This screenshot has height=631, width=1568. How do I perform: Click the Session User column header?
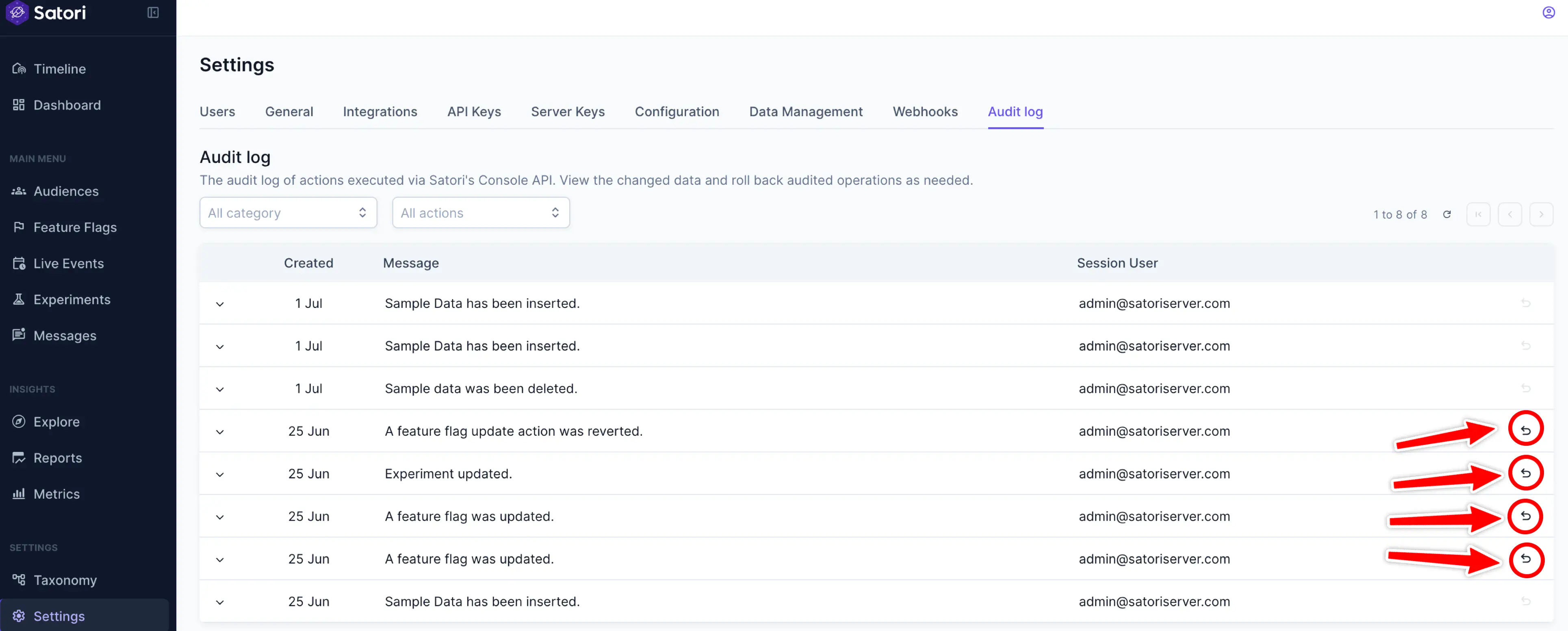pyautogui.click(x=1117, y=263)
